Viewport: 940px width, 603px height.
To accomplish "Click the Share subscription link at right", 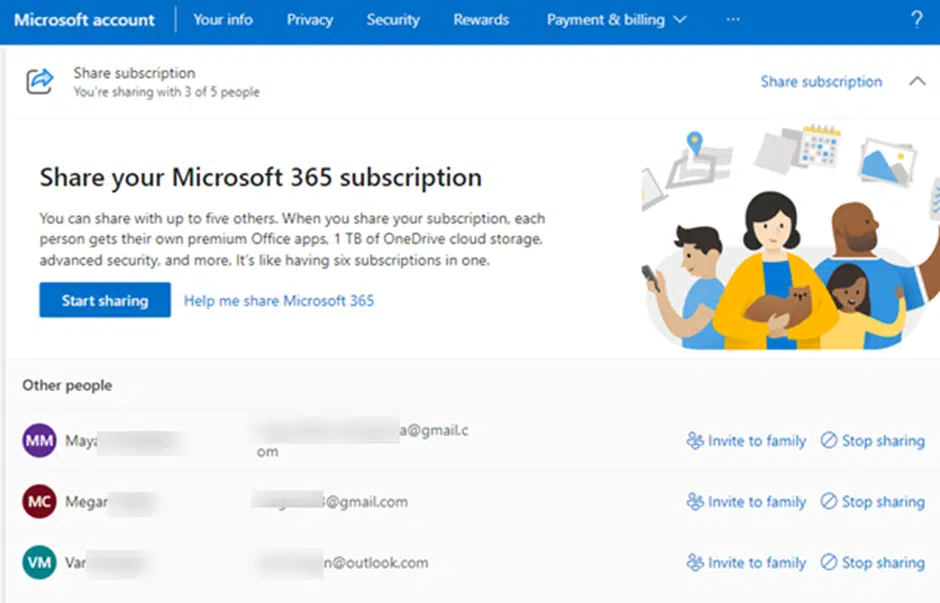I will 821,82.
